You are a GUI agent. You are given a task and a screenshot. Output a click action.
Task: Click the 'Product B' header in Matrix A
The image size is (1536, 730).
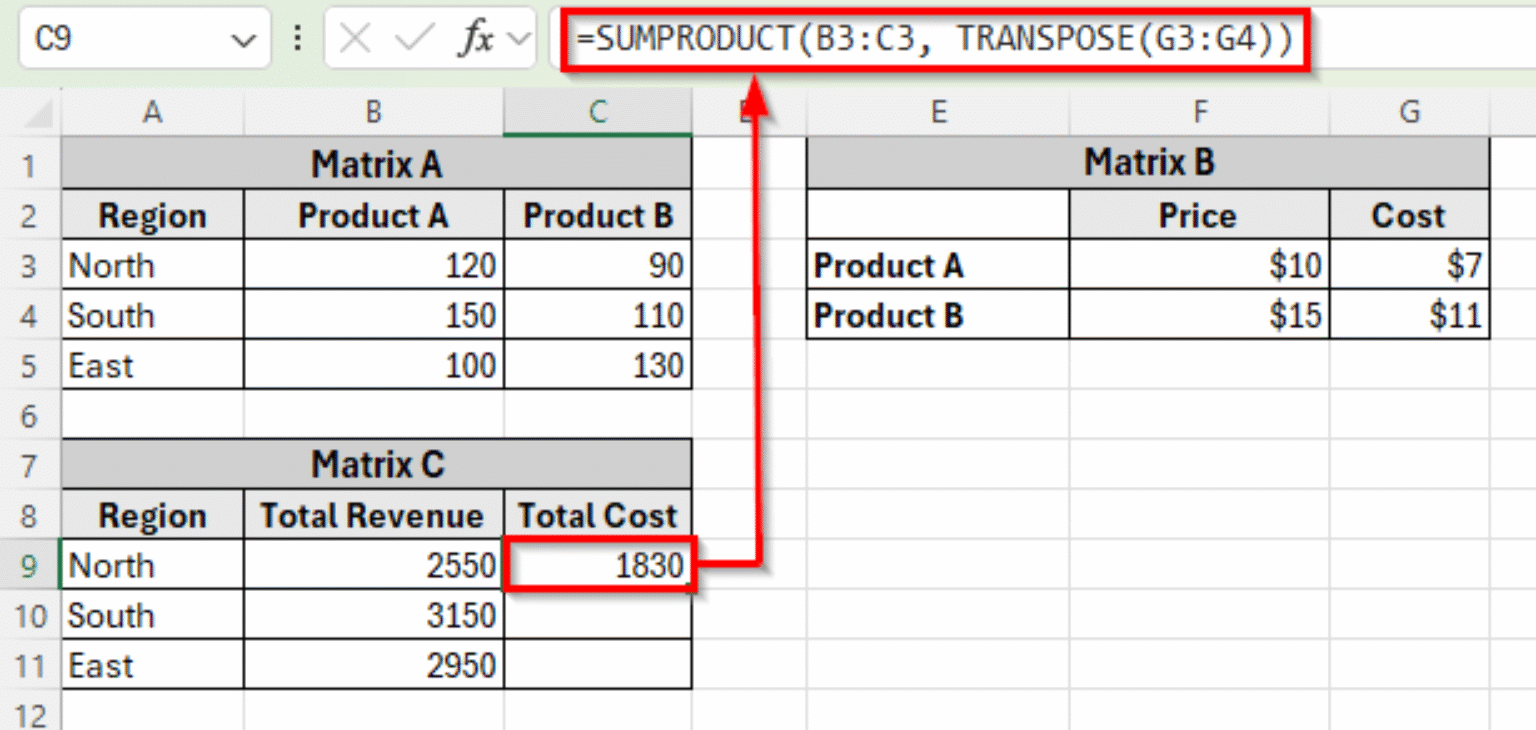[x=597, y=214]
